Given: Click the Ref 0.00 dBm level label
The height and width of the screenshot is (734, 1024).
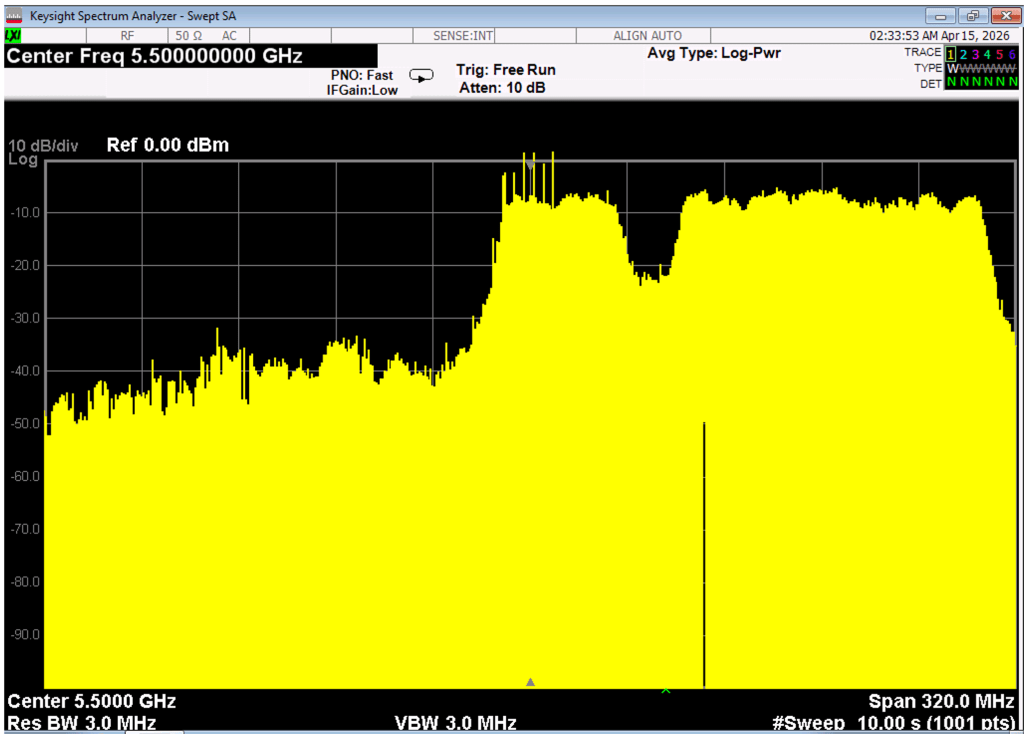Looking at the screenshot, I should click(168, 145).
